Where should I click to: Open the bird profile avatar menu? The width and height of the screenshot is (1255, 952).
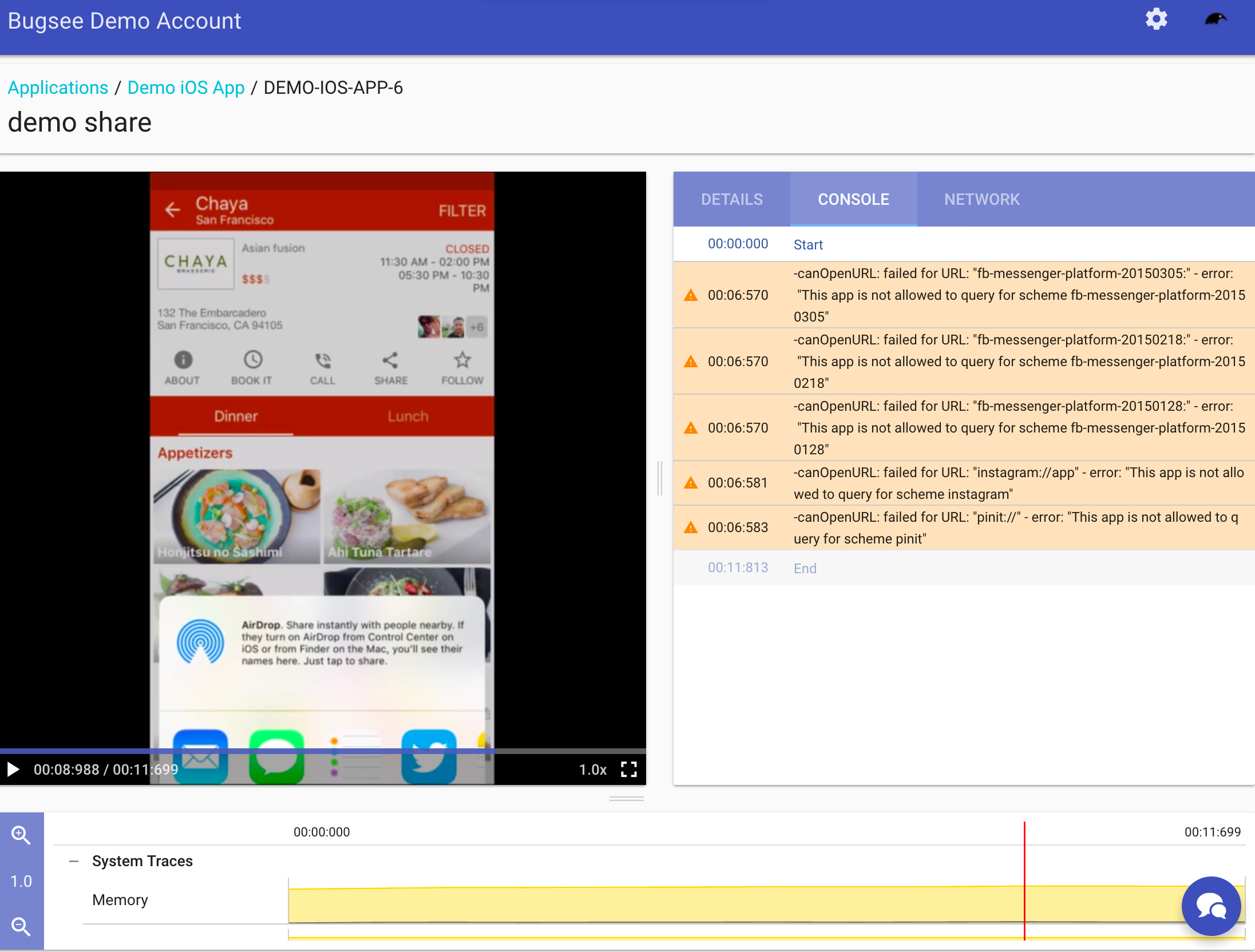pos(1216,20)
